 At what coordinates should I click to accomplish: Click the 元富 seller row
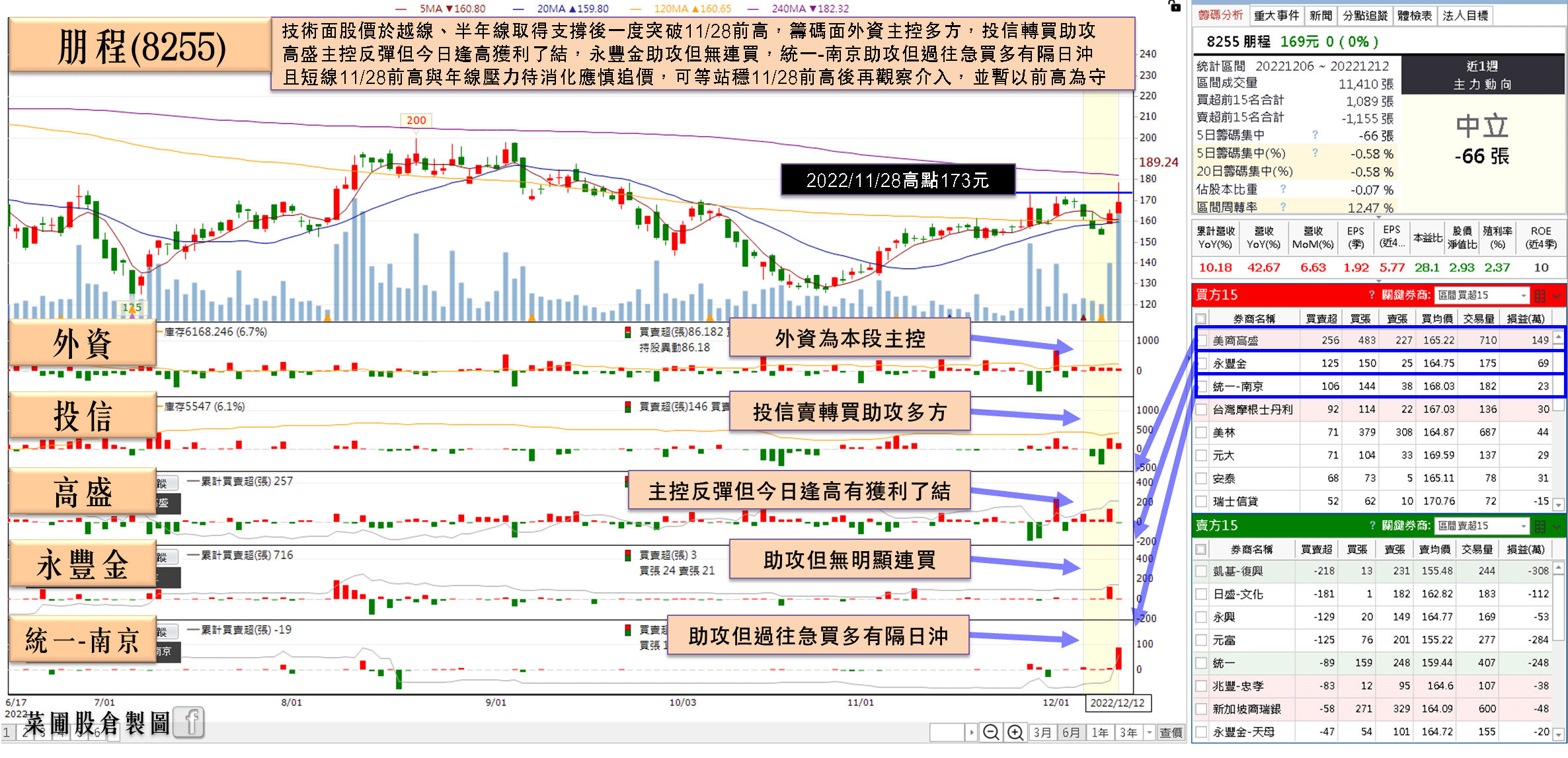(1372, 640)
